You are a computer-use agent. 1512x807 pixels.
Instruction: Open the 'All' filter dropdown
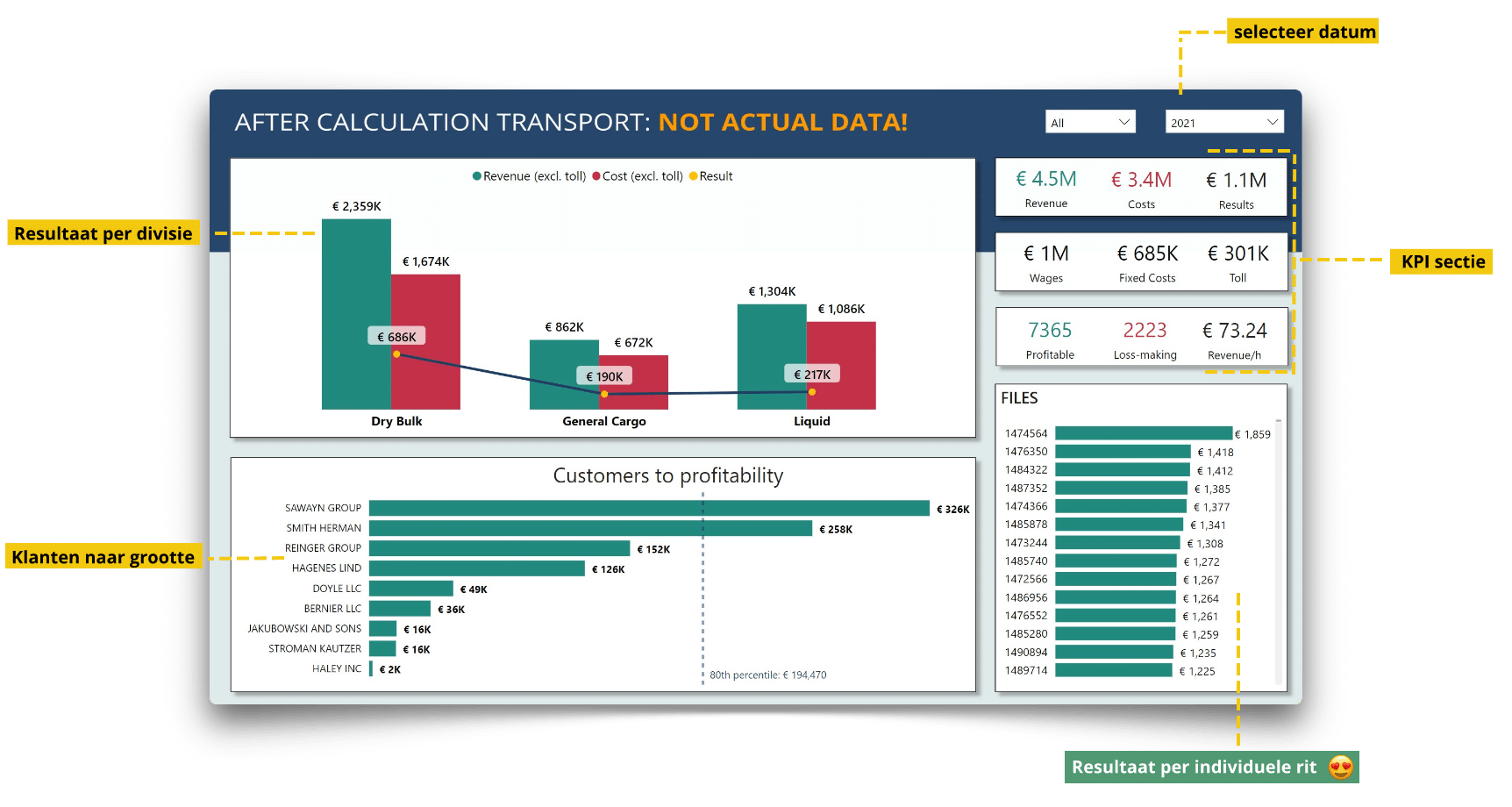coord(1090,122)
